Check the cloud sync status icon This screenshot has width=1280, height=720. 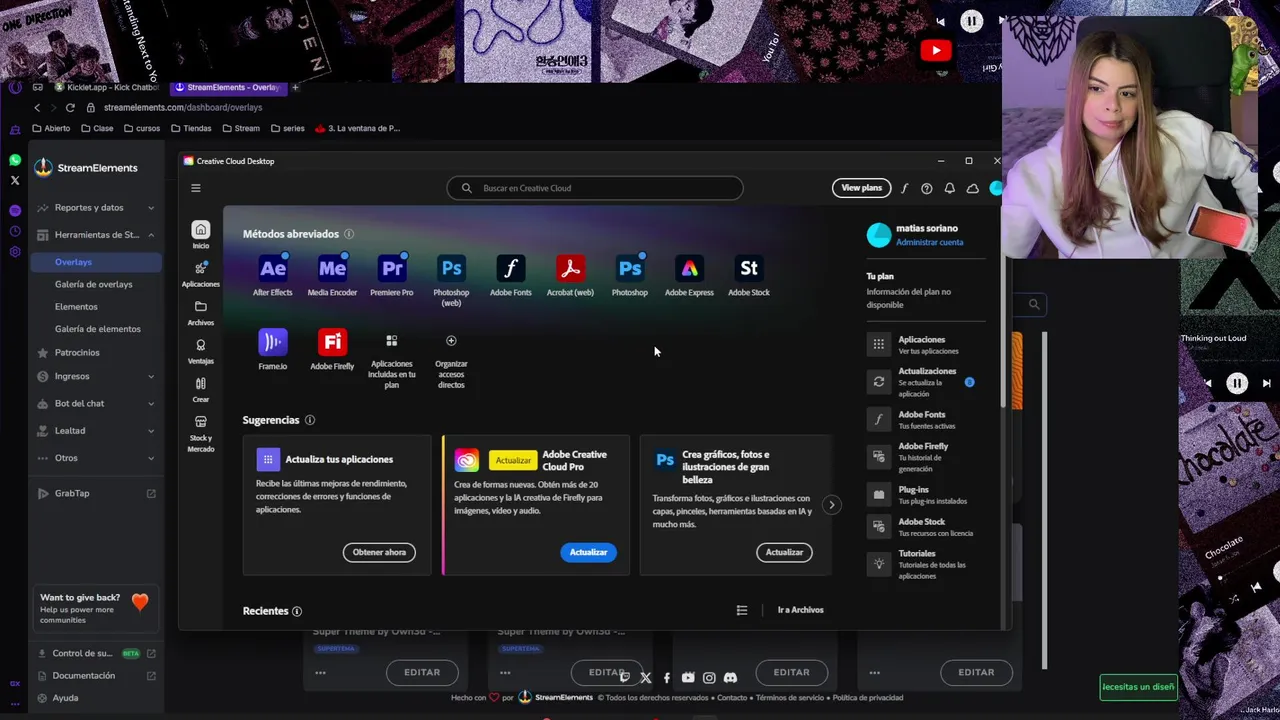tap(972, 188)
